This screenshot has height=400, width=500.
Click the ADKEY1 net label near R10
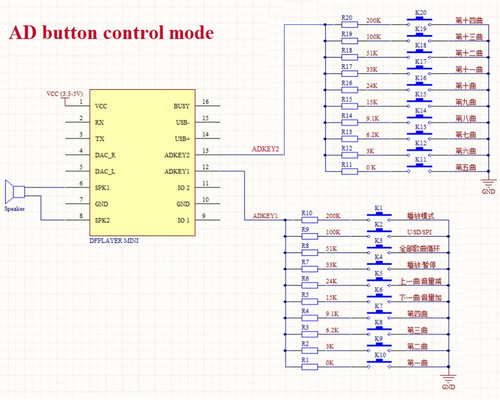tap(265, 216)
